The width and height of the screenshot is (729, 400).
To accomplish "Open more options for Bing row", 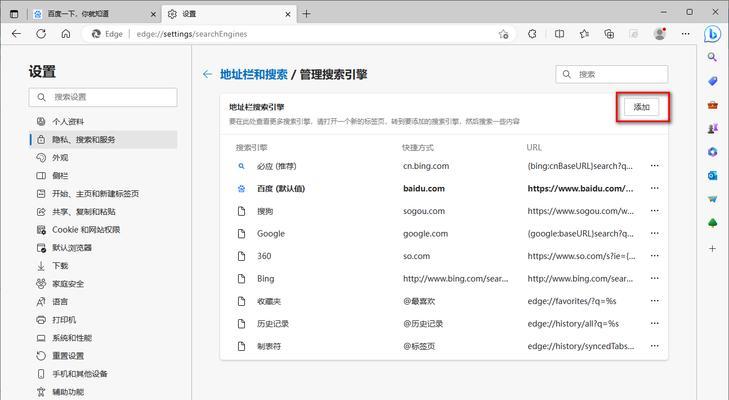I will pyautogui.click(x=655, y=278).
